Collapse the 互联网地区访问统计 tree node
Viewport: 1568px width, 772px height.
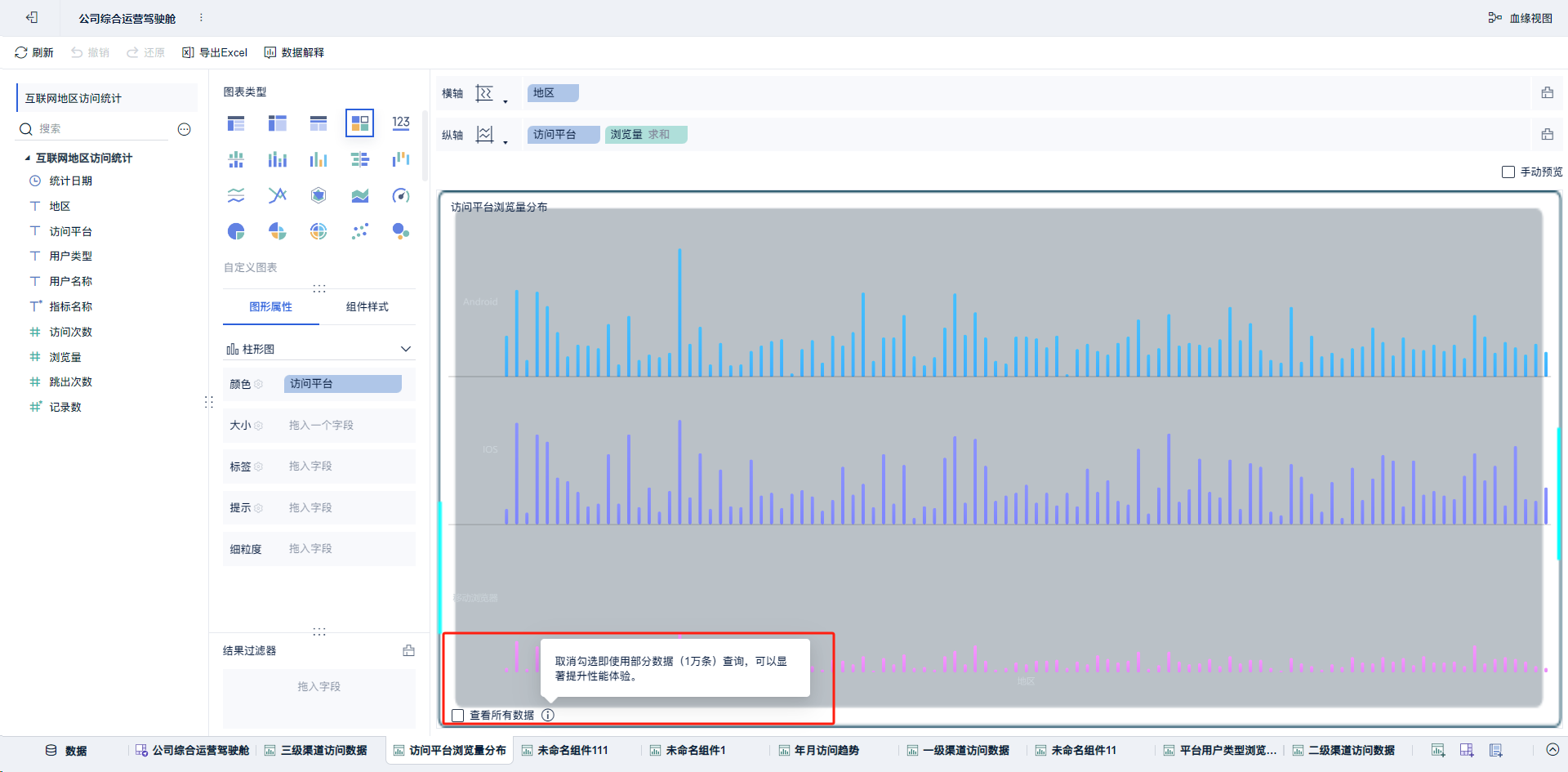[x=27, y=158]
